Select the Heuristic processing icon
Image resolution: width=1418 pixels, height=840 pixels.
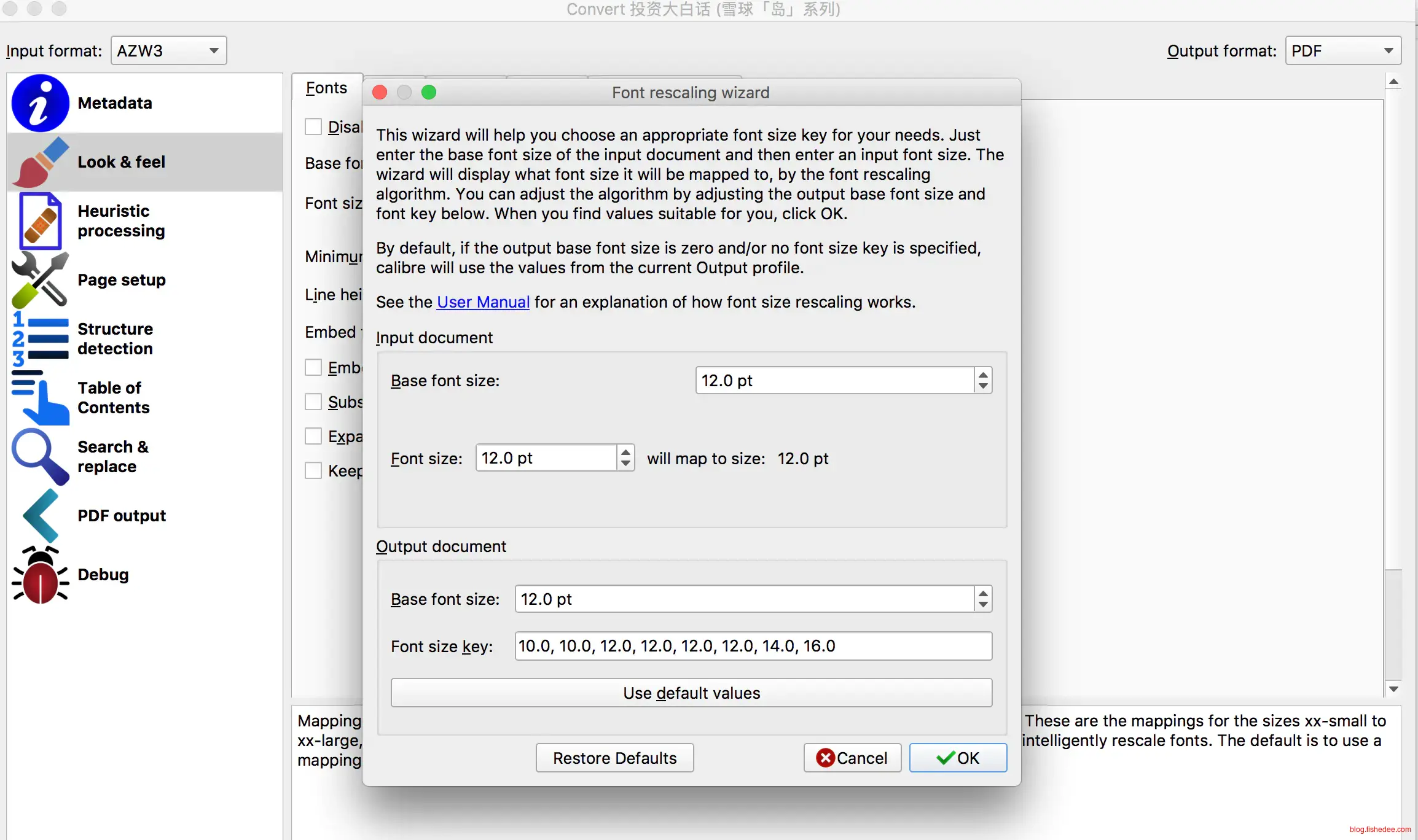click(41, 221)
